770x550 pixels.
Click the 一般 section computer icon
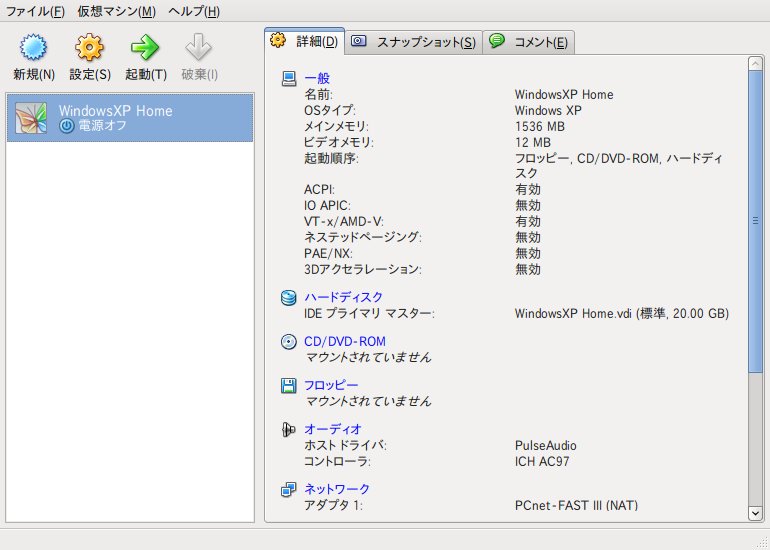289,79
